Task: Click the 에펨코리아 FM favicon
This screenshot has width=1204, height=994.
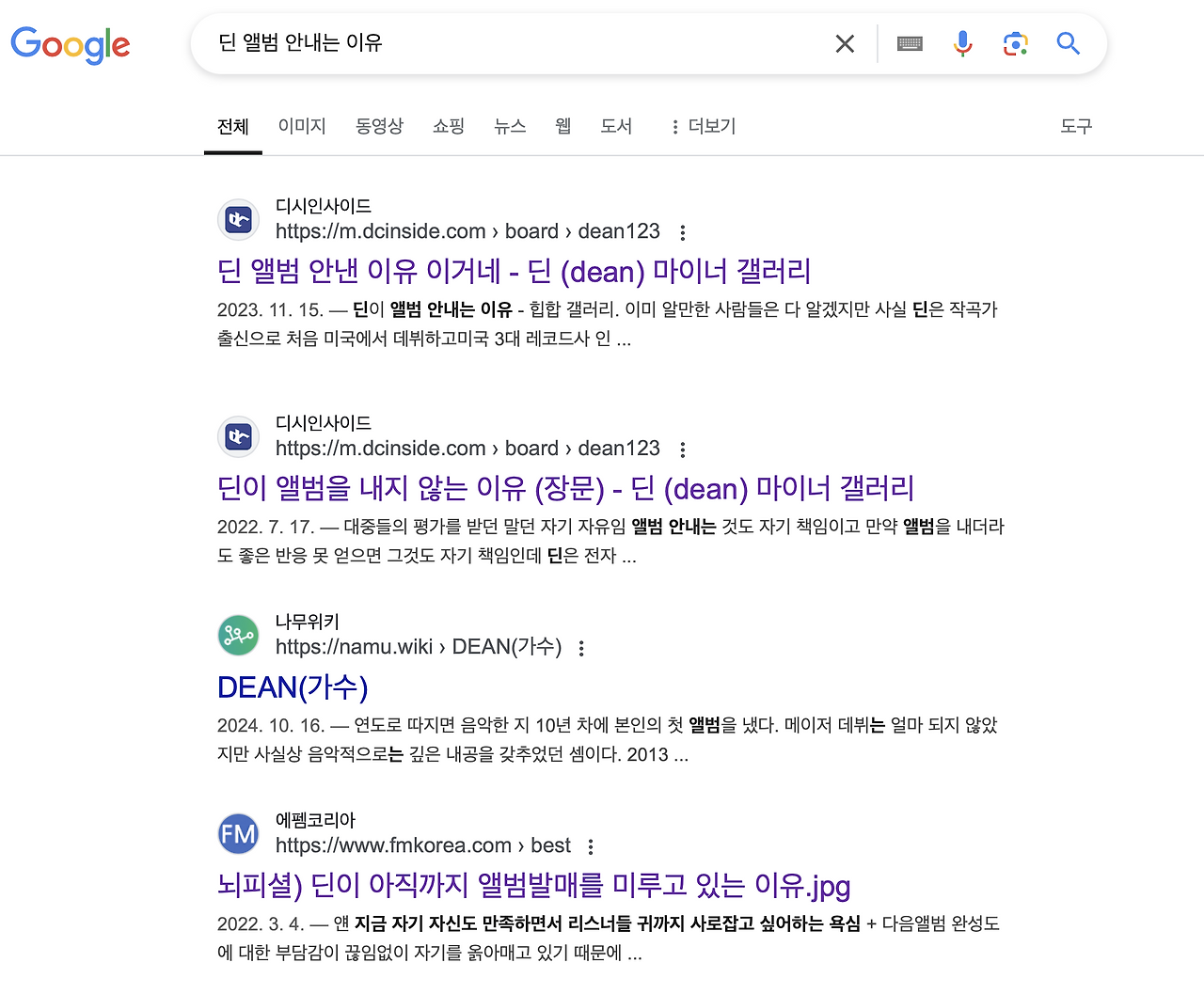Action: tap(238, 833)
